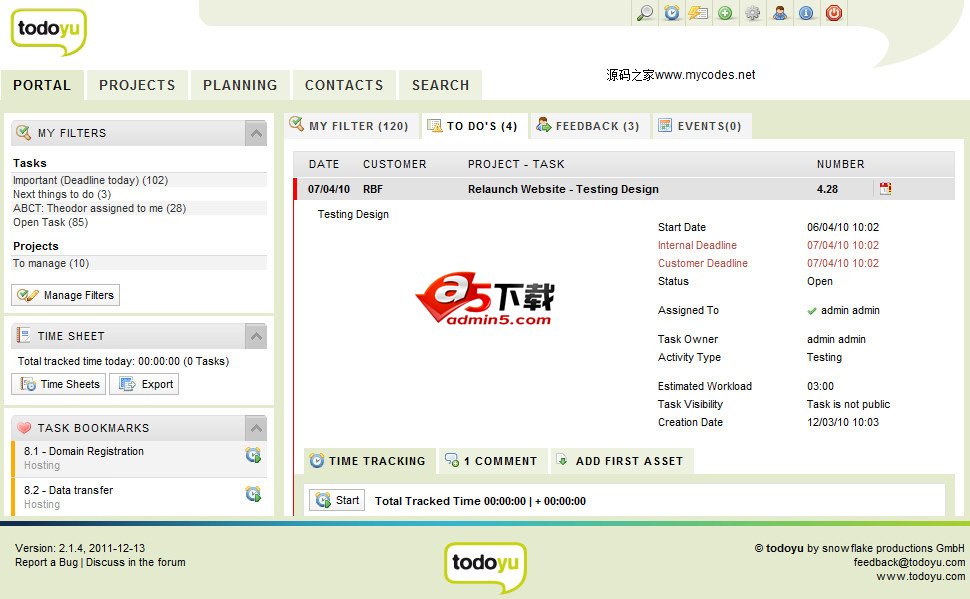Open the 1 Comment task tab

(492, 461)
